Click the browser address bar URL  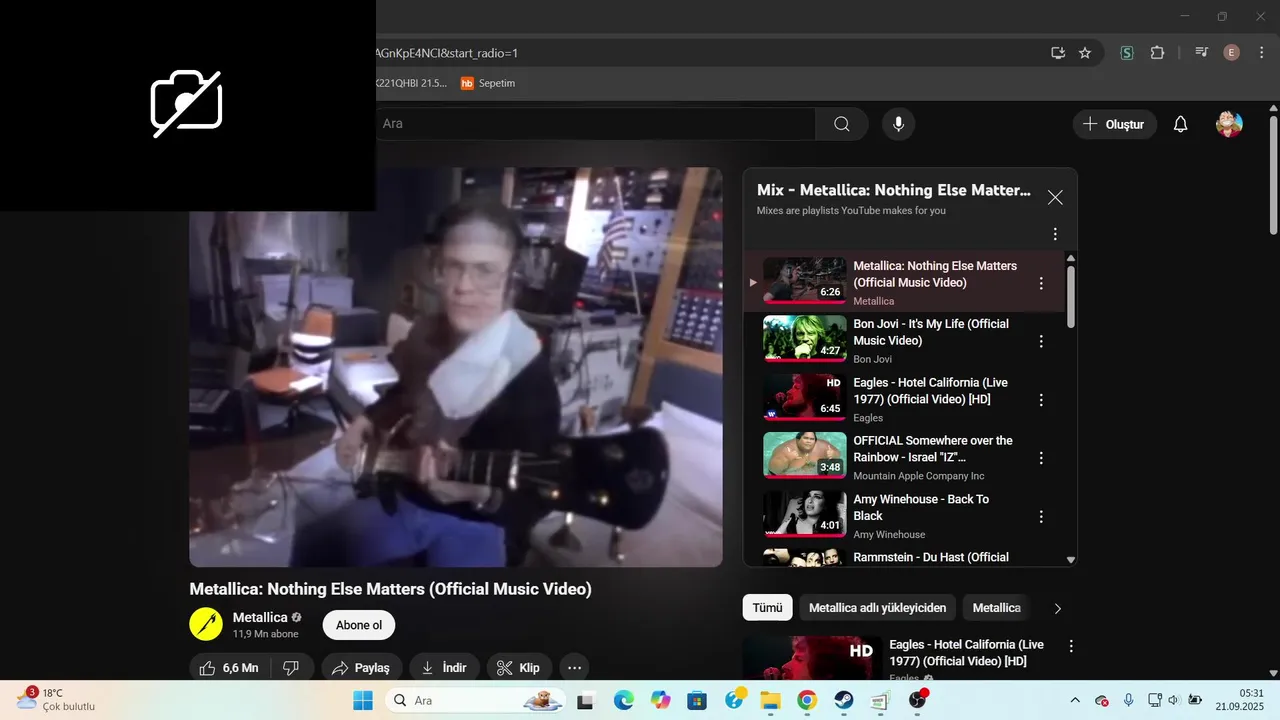point(446,53)
